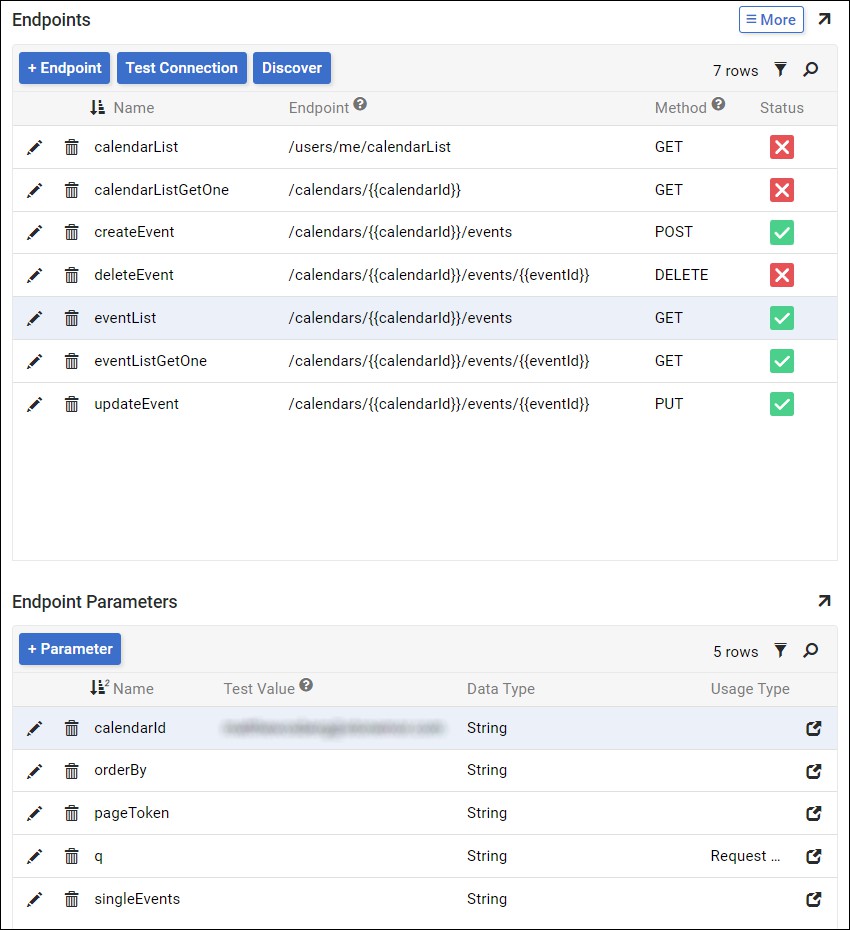
Task: Edit the calendarId parameter with pencil icon
Action: (x=35, y=728)
